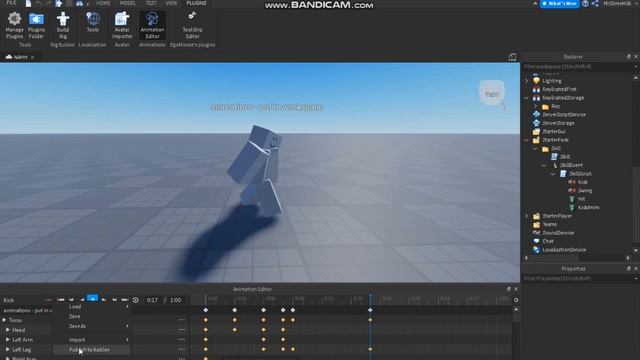Expand the Head track

pos(8,330)
